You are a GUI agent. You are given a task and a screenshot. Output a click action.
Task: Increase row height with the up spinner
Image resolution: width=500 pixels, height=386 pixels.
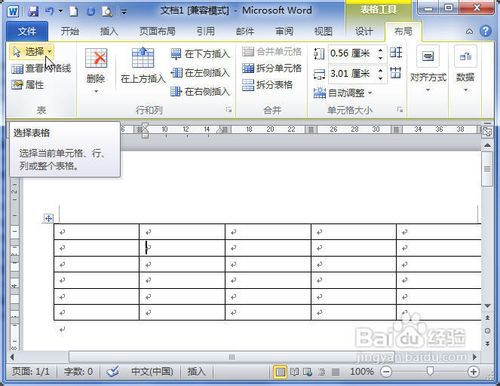coord(381,50)
